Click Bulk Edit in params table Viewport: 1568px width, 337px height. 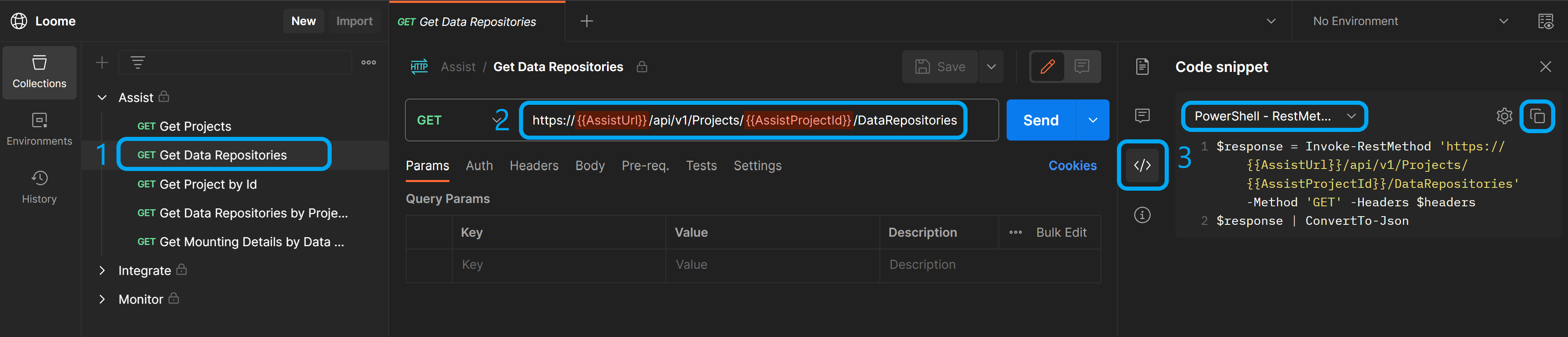1061,232
